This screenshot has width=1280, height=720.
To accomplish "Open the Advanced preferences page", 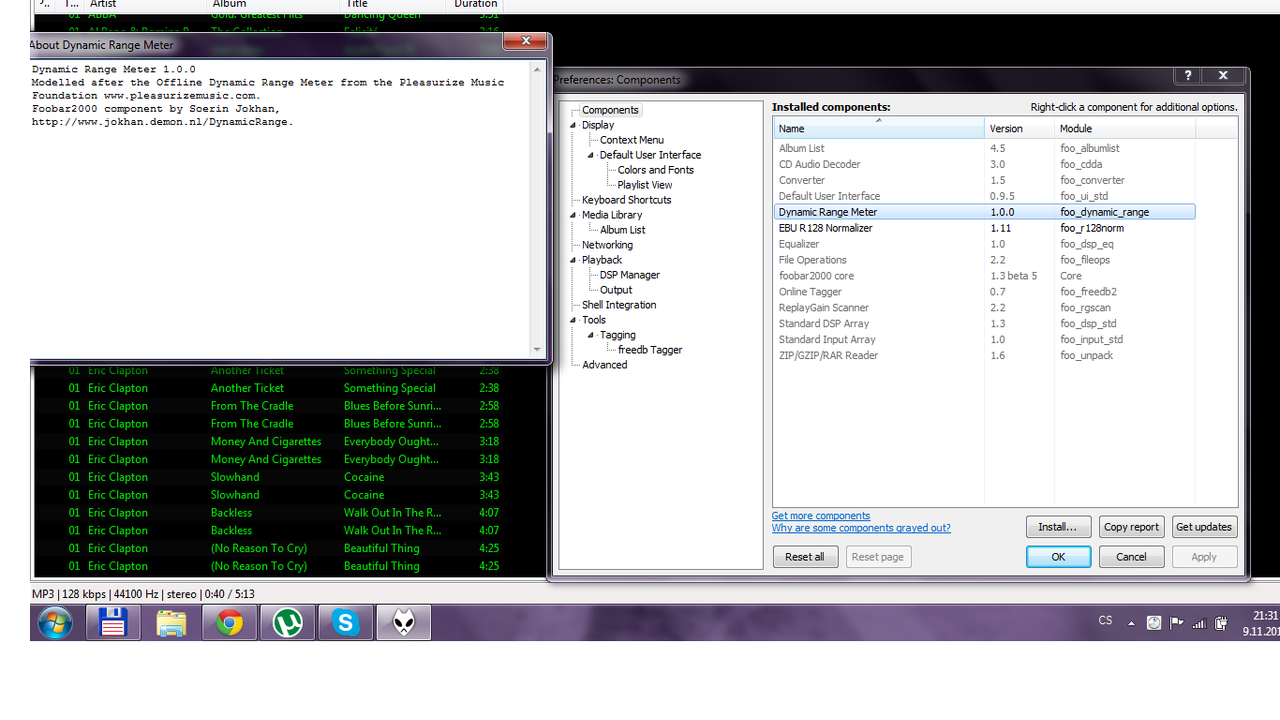I will coord(604,365).
